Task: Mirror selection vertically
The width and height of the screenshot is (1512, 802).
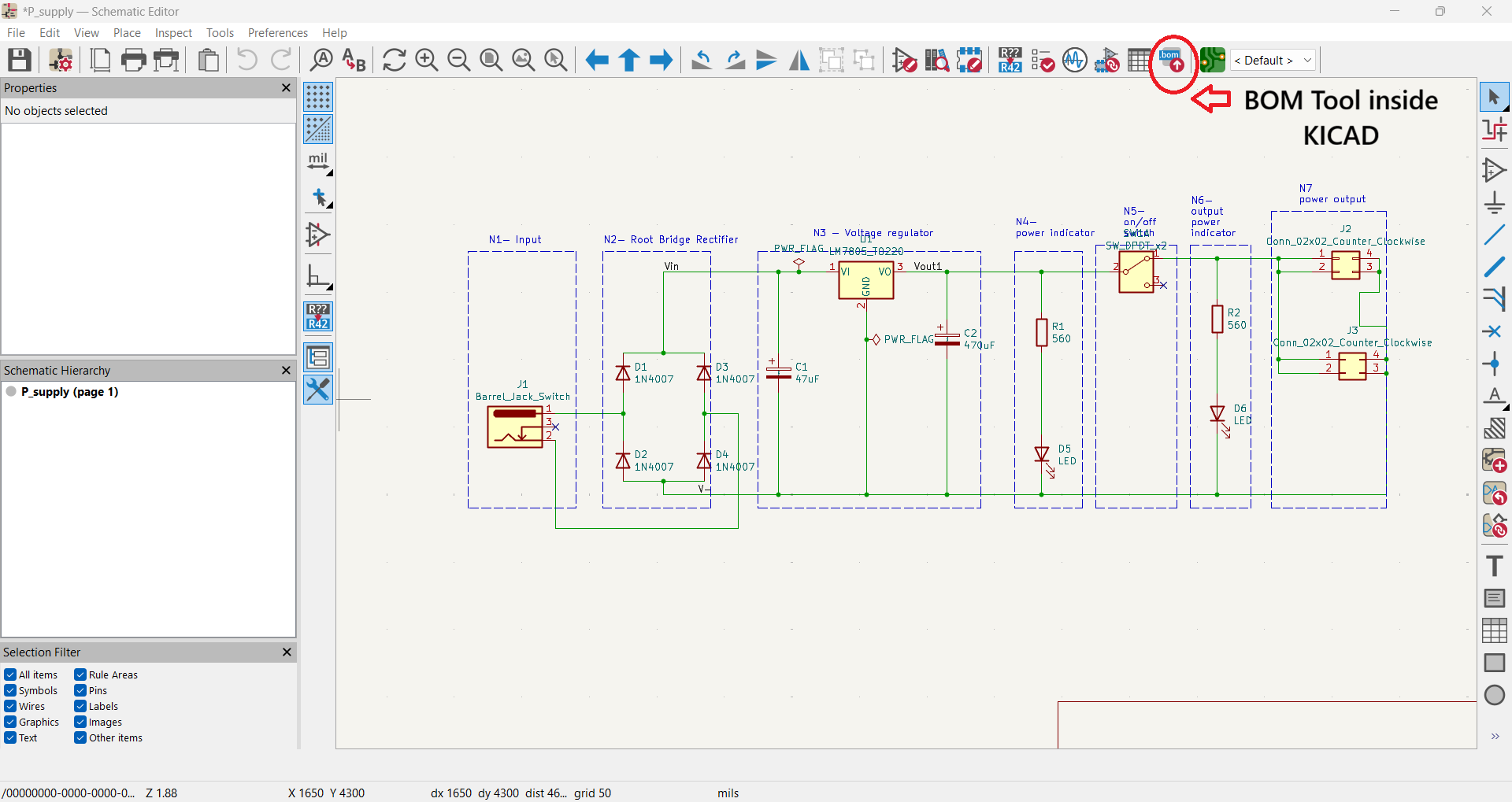Action: [766, 60]
